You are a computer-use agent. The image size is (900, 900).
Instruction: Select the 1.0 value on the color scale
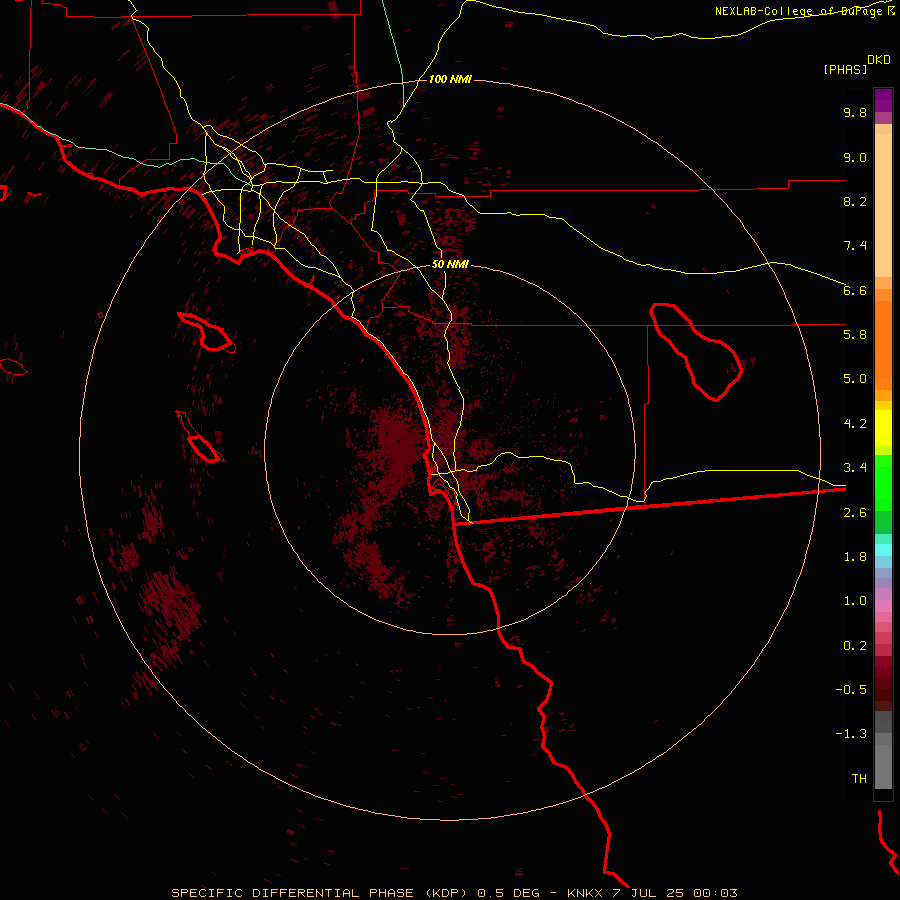[855, 601]
